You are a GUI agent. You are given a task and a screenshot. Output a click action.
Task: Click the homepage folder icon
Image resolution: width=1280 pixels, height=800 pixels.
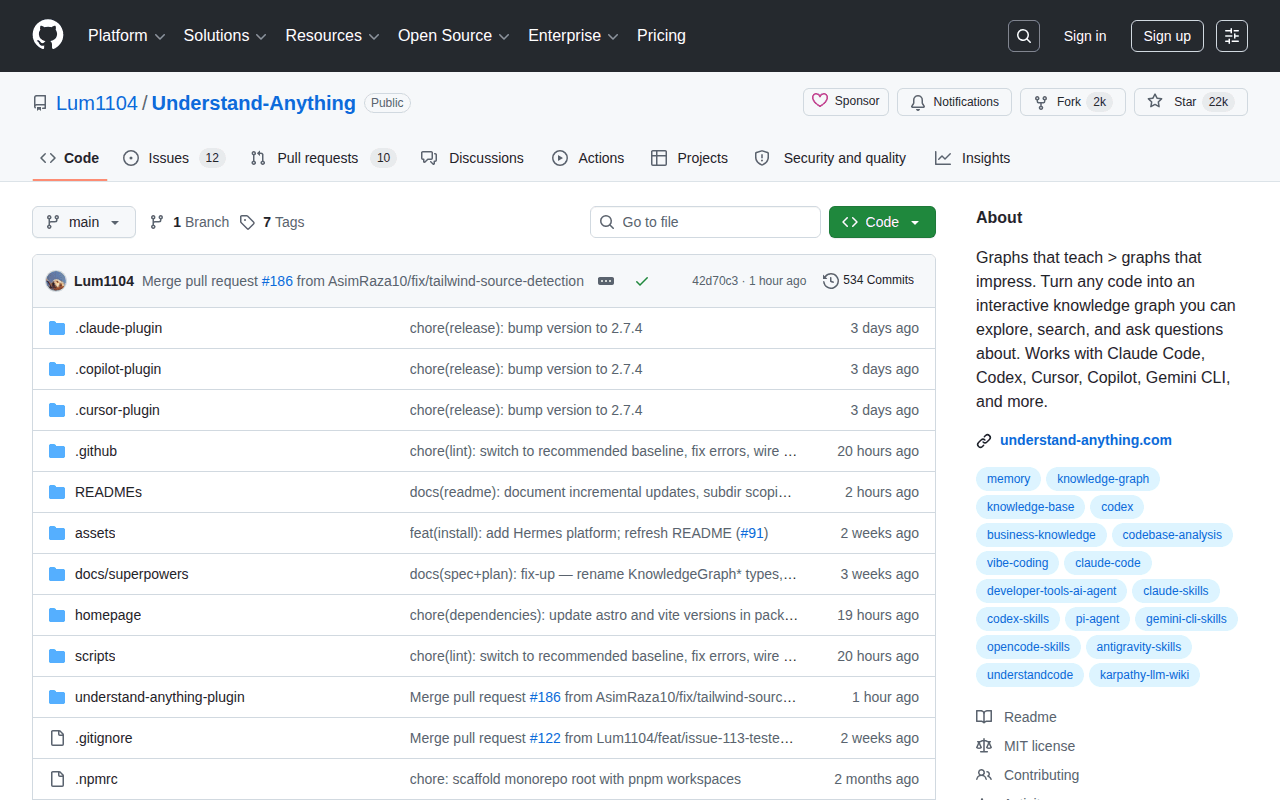tap(57, 615)
